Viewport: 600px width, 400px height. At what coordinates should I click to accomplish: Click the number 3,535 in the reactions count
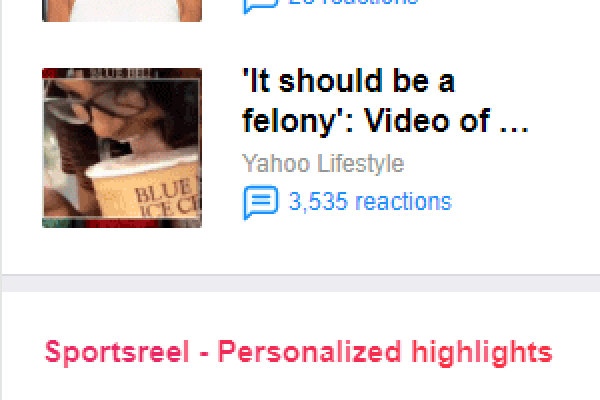(318, 202)
